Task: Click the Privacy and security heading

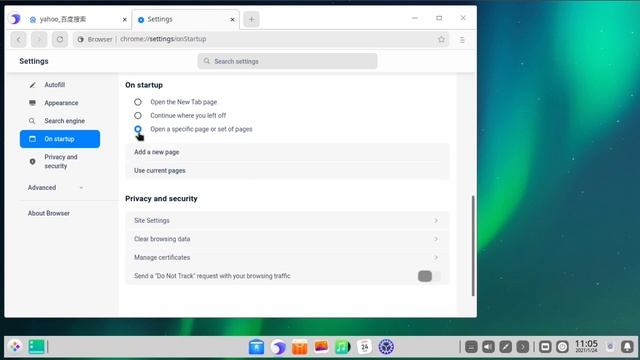Action: 161,198
